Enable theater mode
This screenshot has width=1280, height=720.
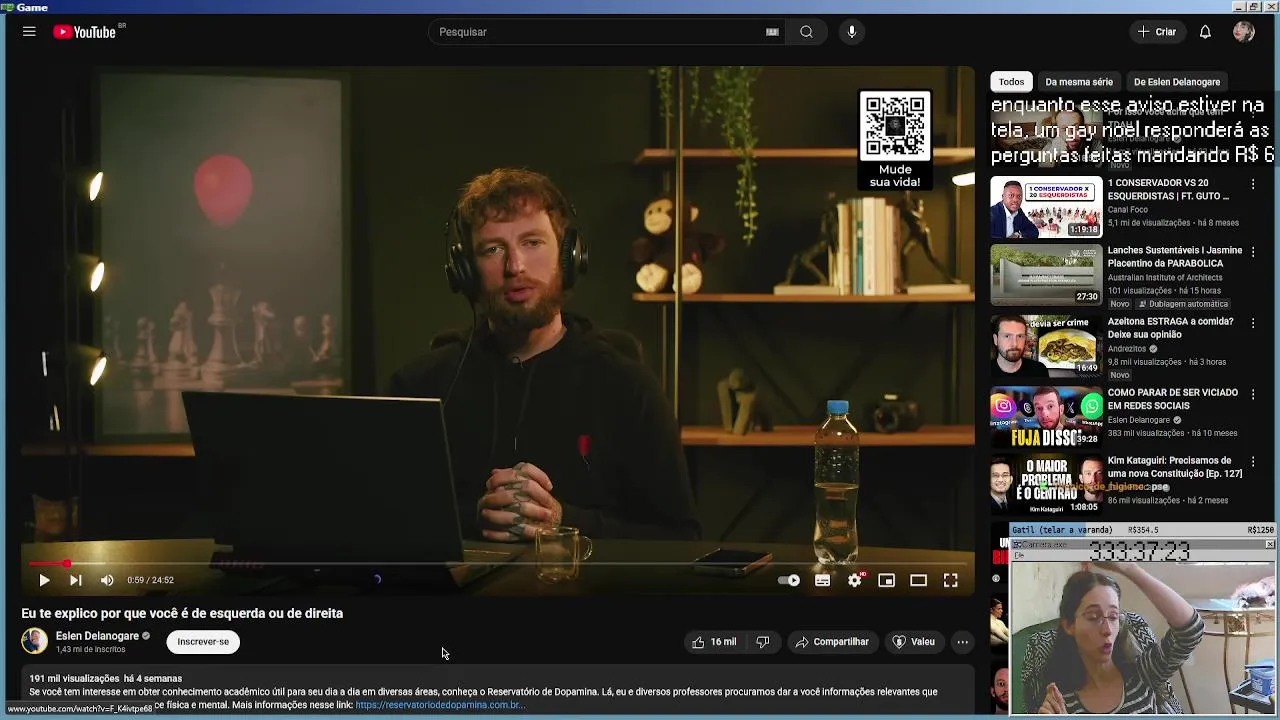coord(918,580)
